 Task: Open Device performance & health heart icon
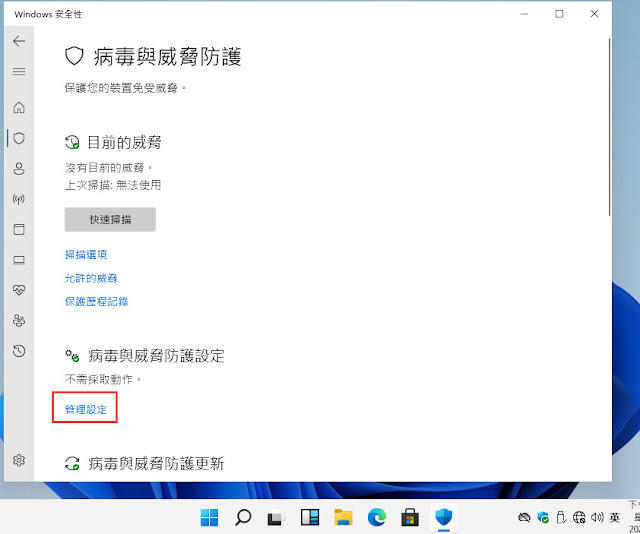pos(19,290)
